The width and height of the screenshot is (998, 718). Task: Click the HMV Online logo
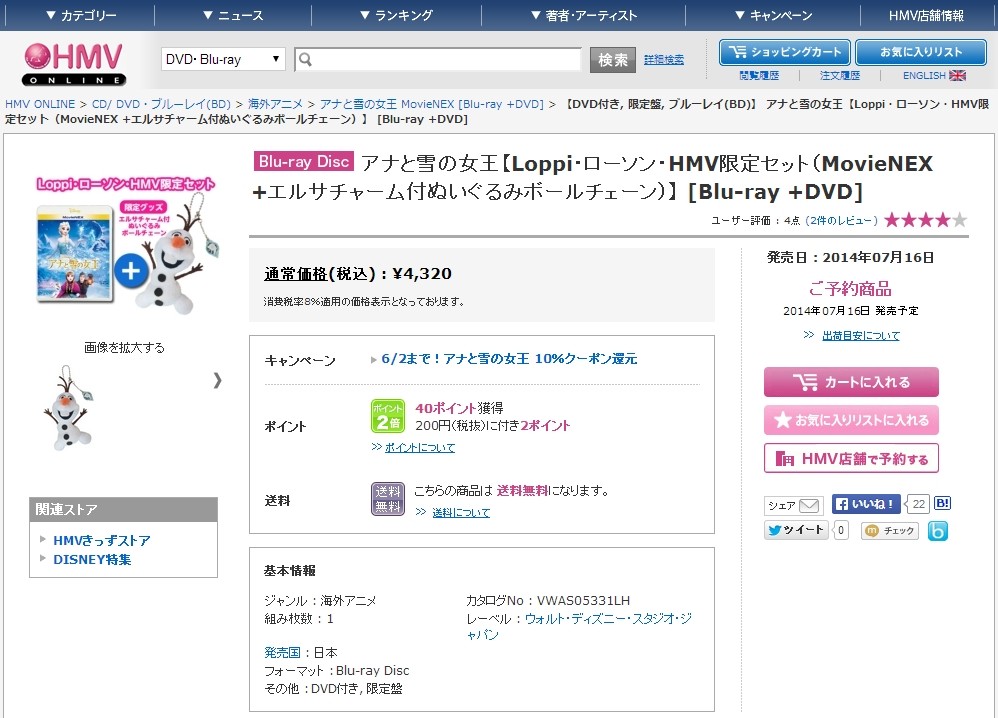(74, 64)
